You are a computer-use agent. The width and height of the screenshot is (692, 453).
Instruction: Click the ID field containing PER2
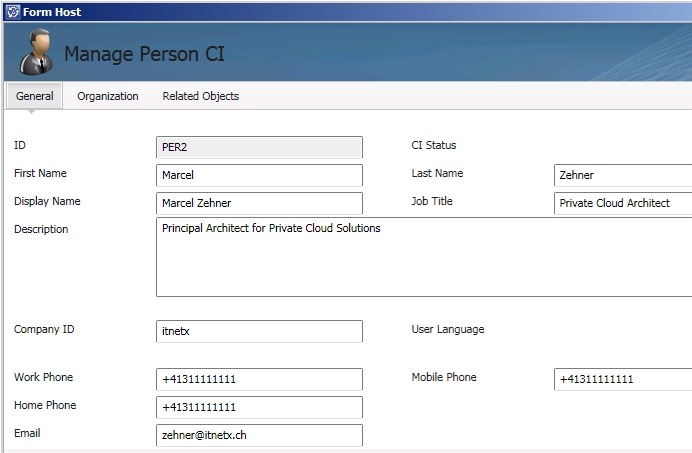259,147
